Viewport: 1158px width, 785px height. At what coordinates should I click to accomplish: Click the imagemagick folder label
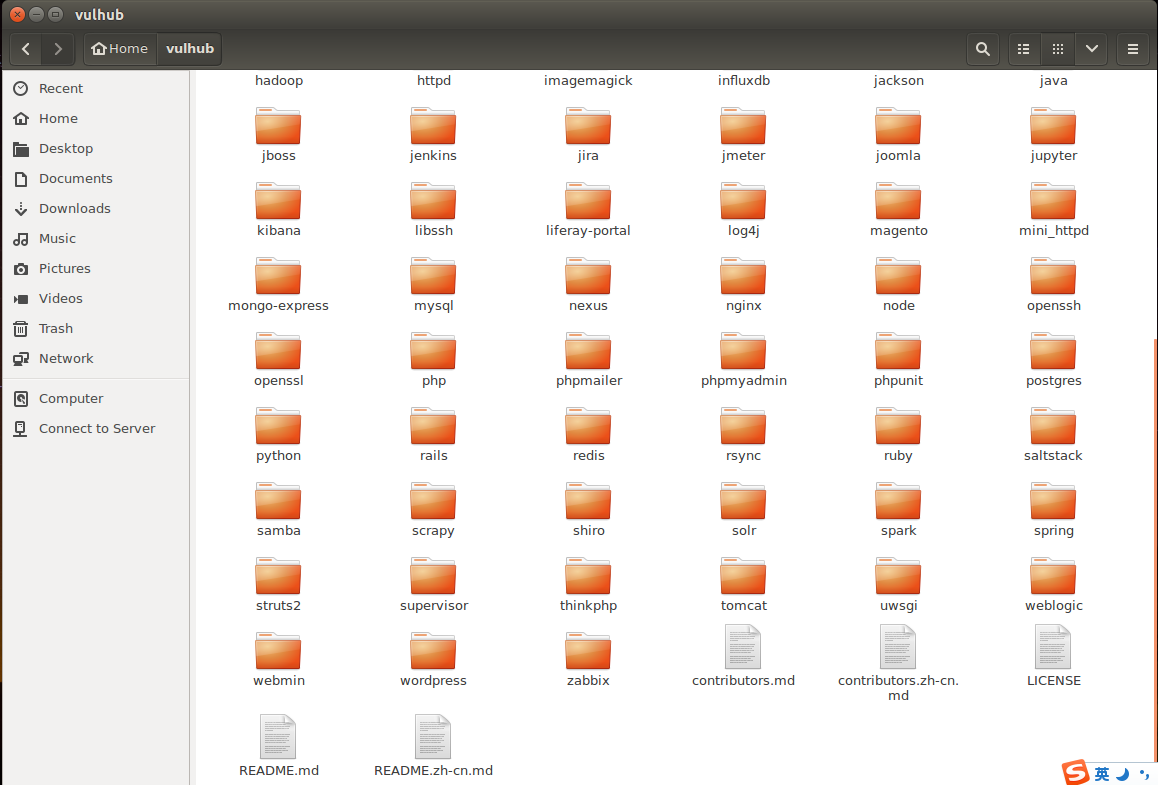tap(588, 80)
